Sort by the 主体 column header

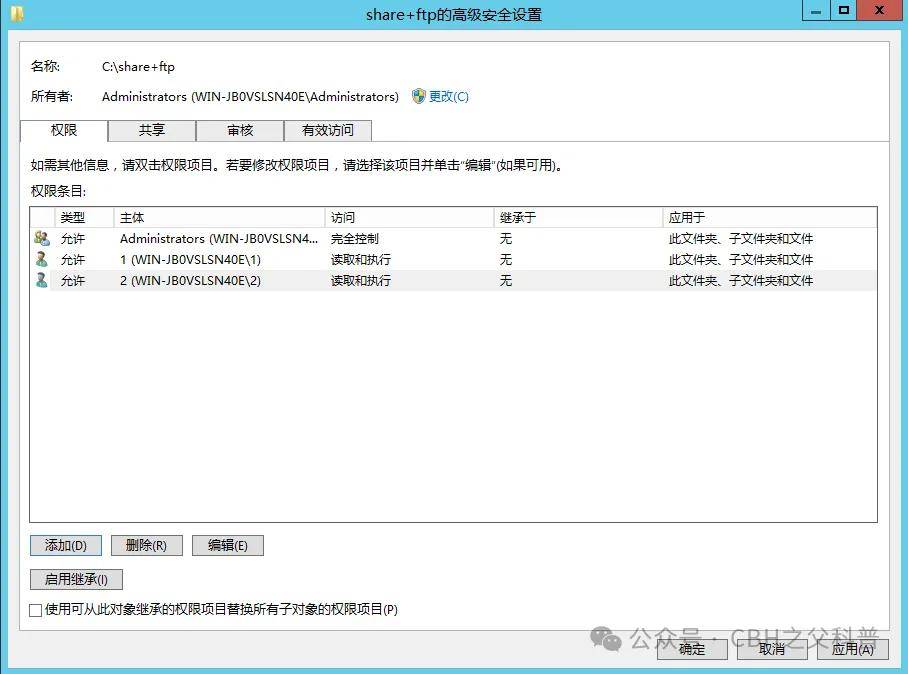coord(219,217)
